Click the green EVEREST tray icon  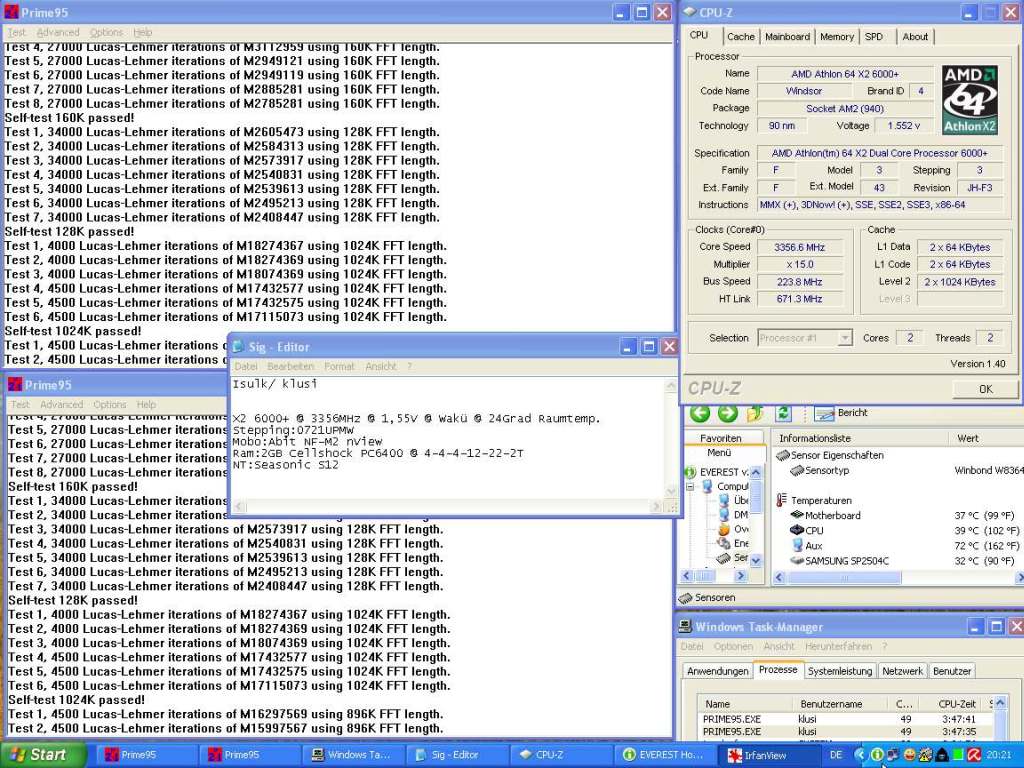coord(877,754)
